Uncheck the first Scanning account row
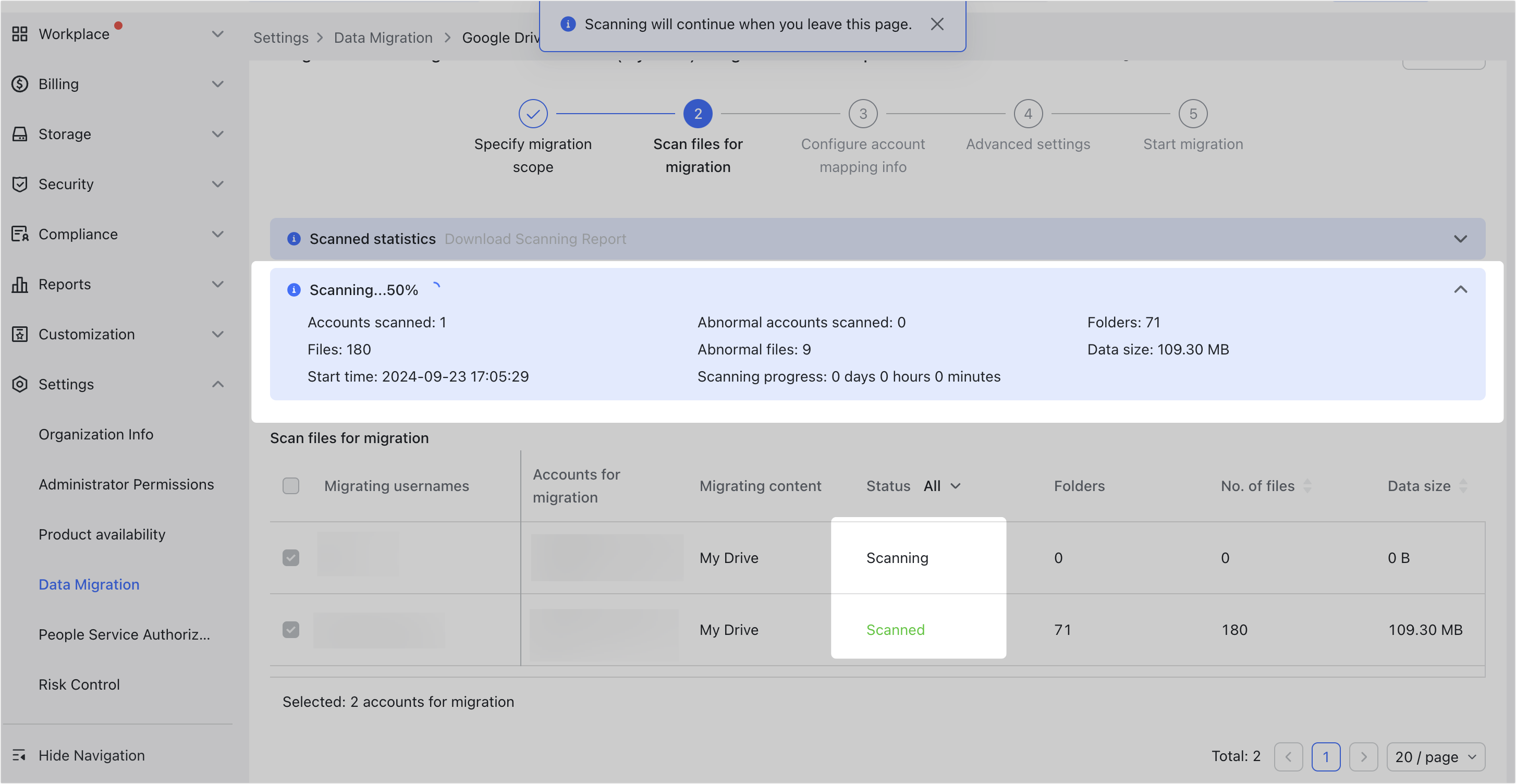Screen dimensions: 1516x784 pos(291,557)
